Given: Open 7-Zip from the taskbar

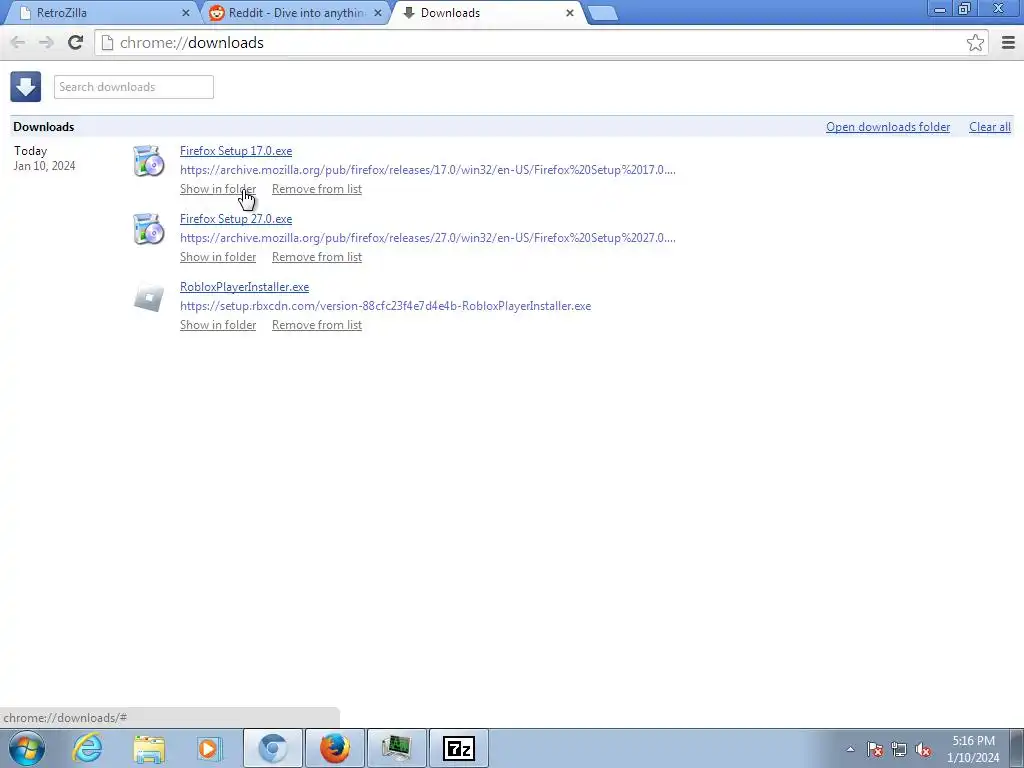Looking at the screenshot, I should point(458,748).
